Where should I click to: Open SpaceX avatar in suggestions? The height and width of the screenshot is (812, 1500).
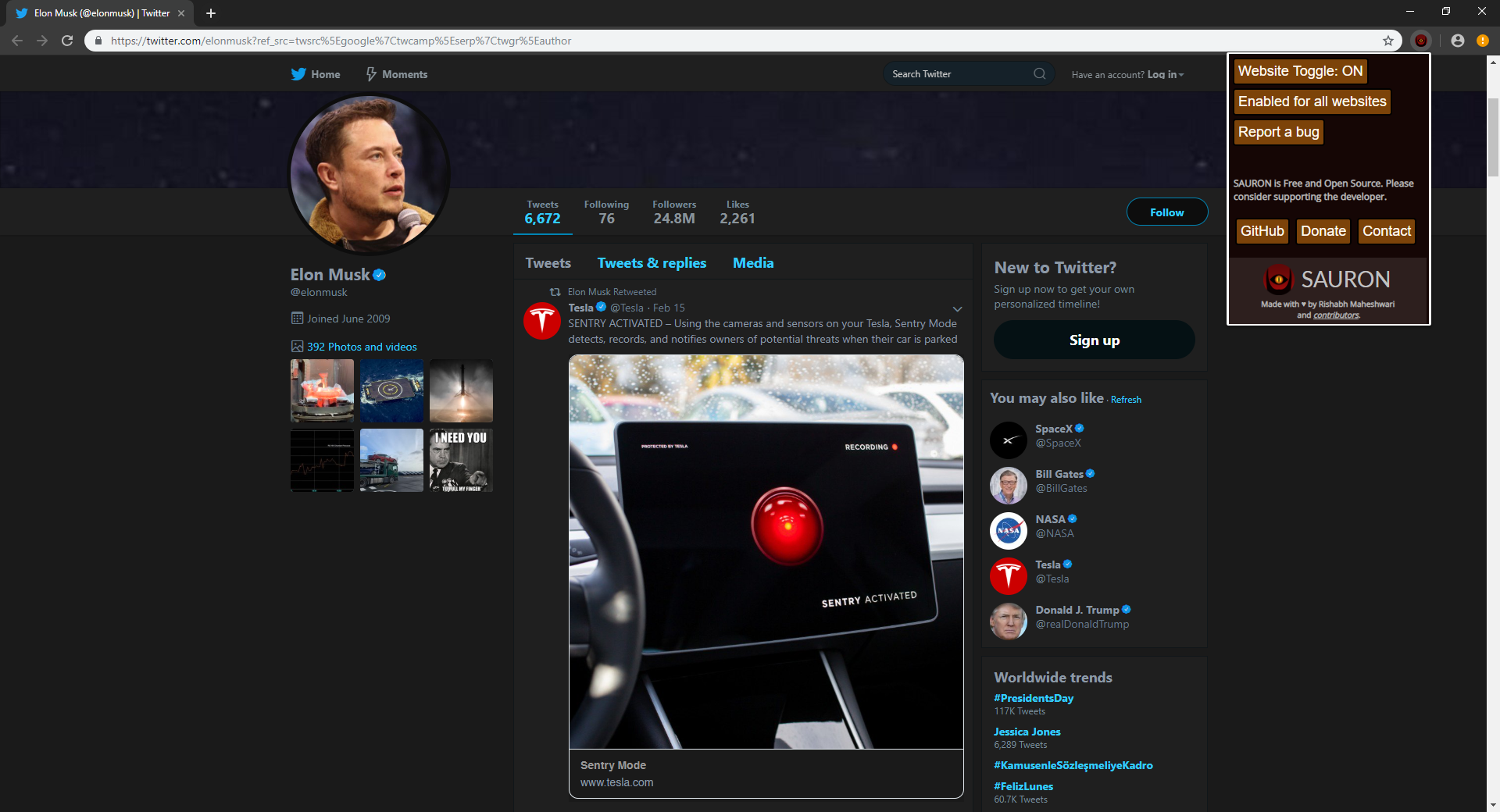point(1009,440)
